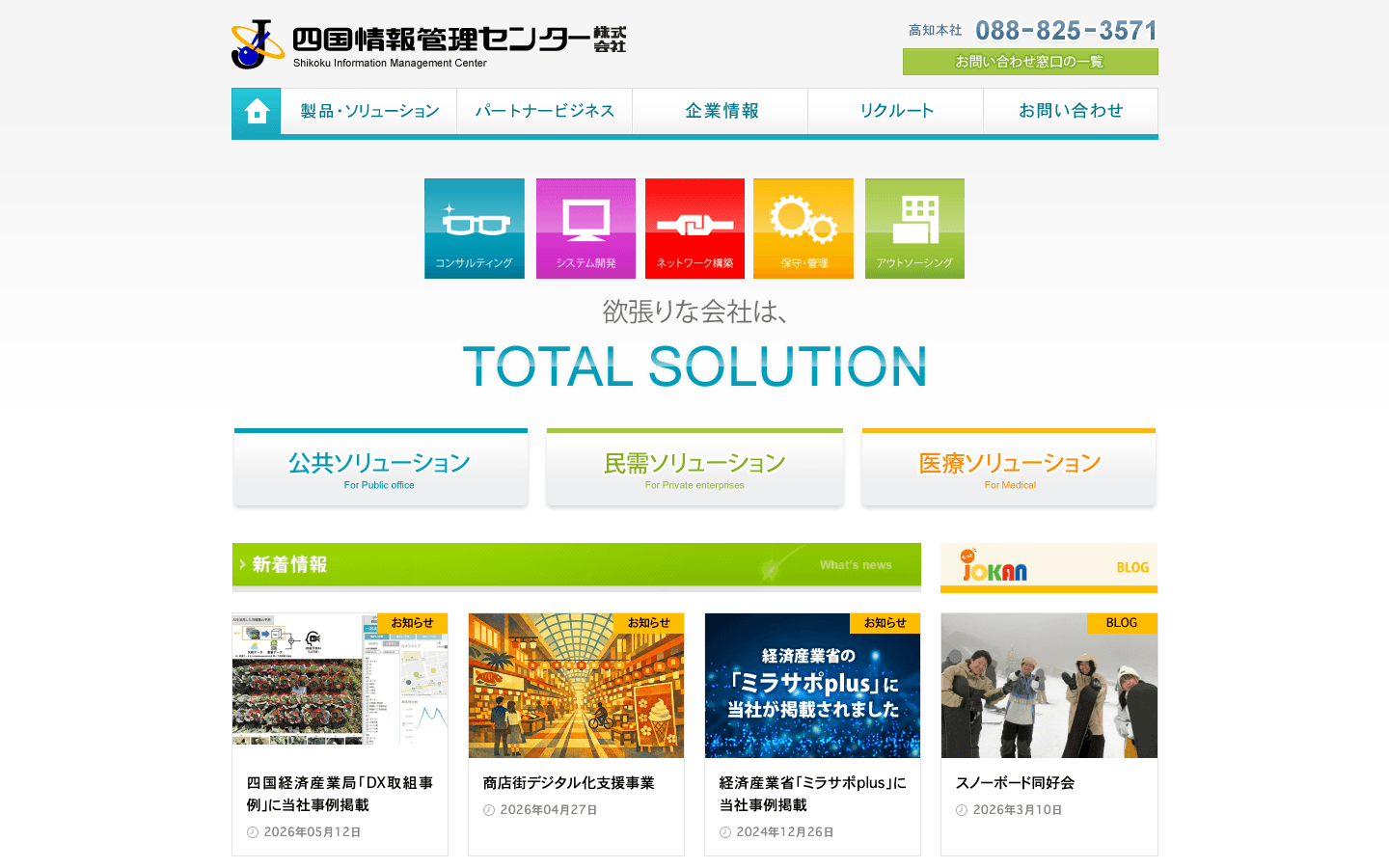Screen dimensions: 1389x868
Task: Click the date 2026年3月10日
Action: 1018,810
